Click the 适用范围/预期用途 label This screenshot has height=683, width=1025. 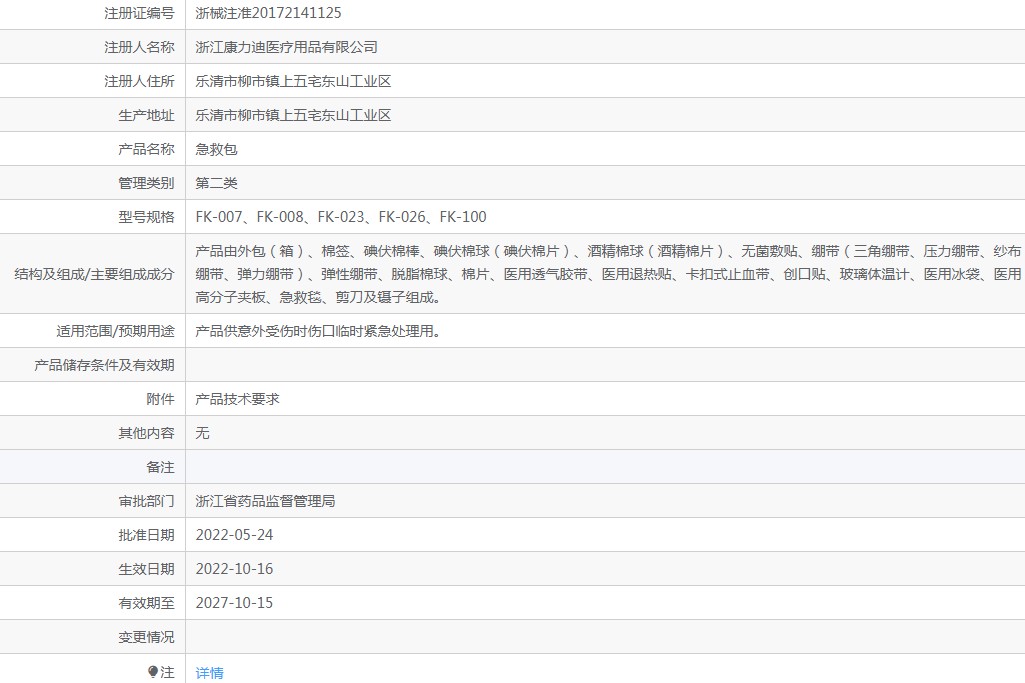click(x=115, y=331)
